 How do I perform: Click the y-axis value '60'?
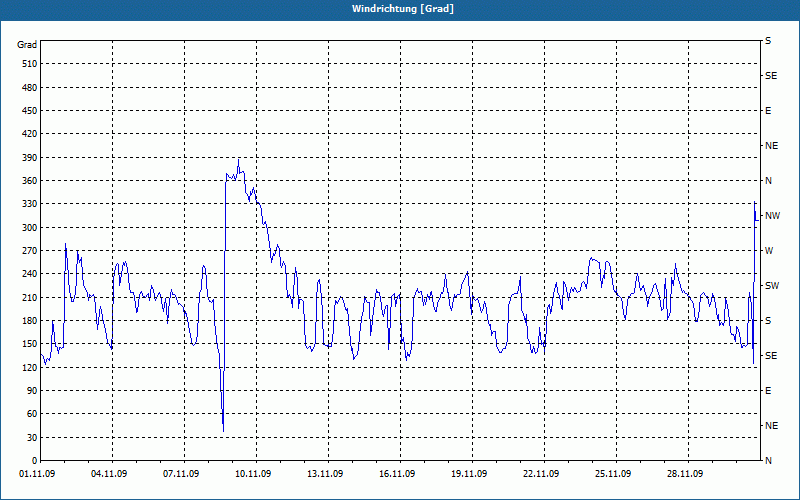tap(33, 414)
